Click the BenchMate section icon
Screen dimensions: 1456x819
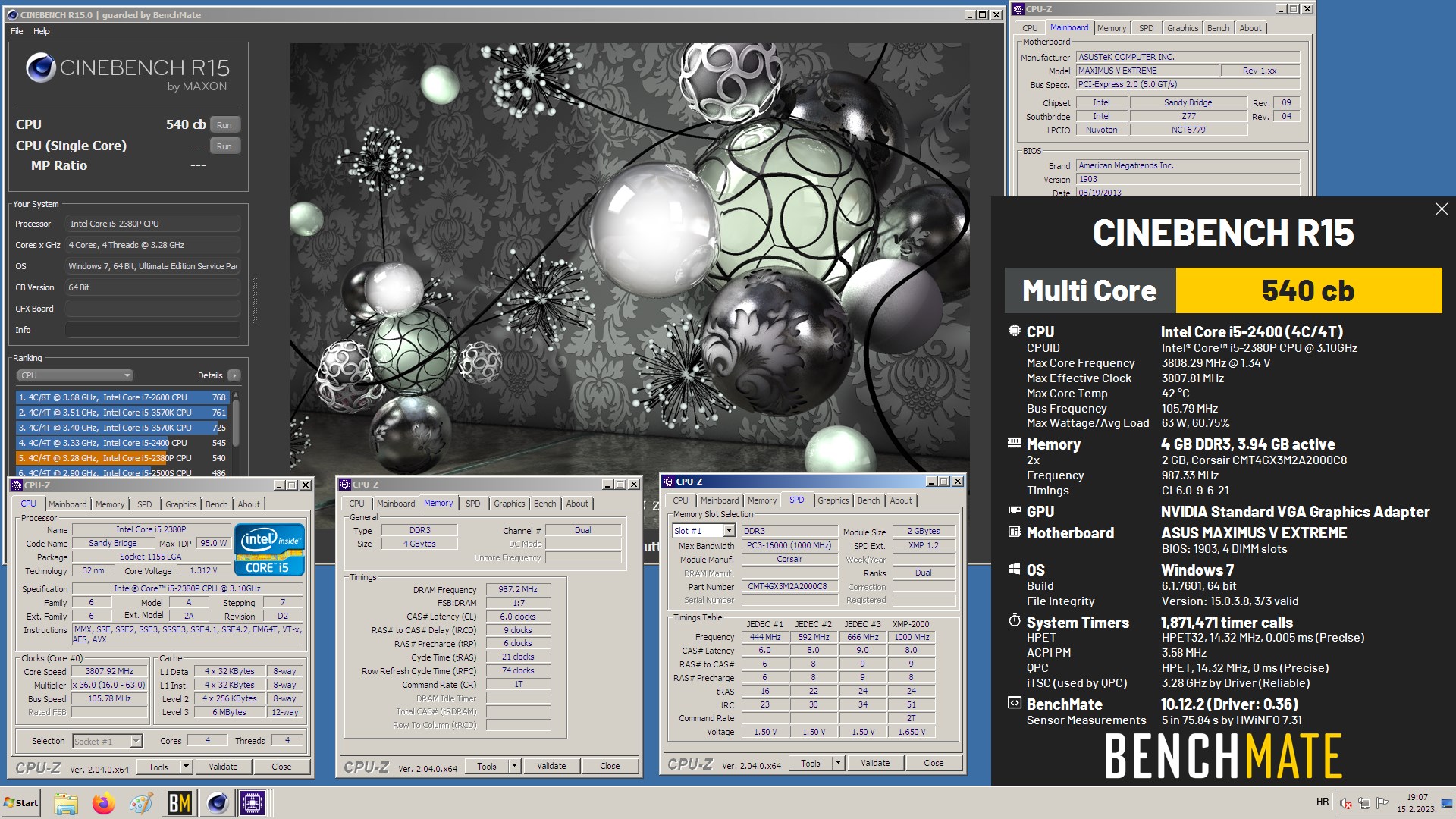(1015, 704)
